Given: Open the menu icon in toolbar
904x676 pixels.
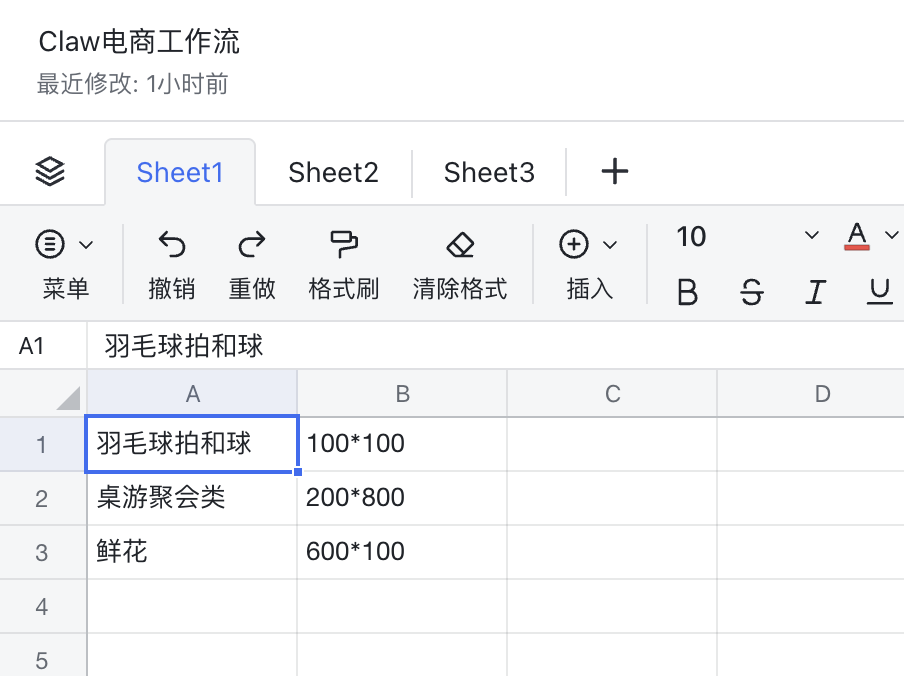Looking at the screenshot, I should point(51,244).
